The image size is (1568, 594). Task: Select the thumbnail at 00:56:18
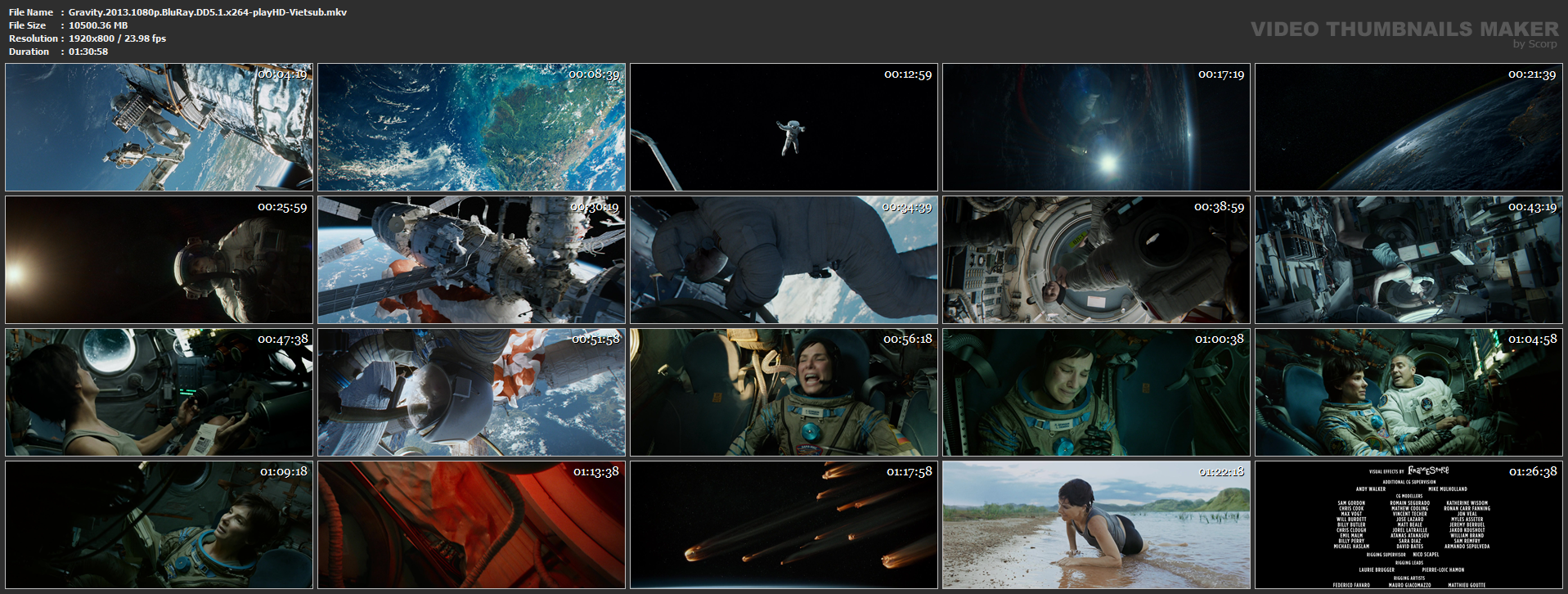pyautogui.click(x=784, y=393)
